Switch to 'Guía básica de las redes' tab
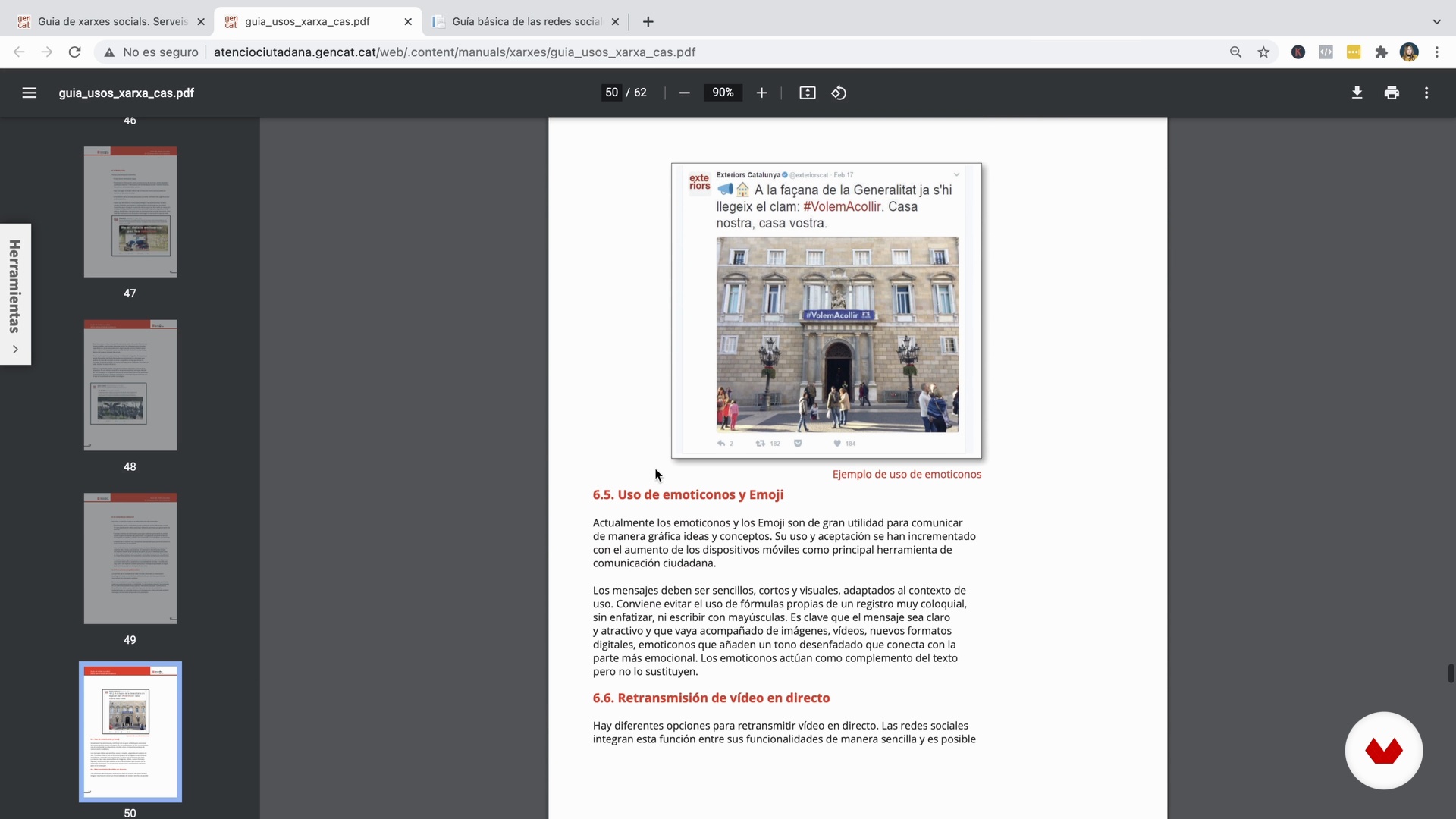Screen dimensions: 1456x819 [x=525, y=22]
